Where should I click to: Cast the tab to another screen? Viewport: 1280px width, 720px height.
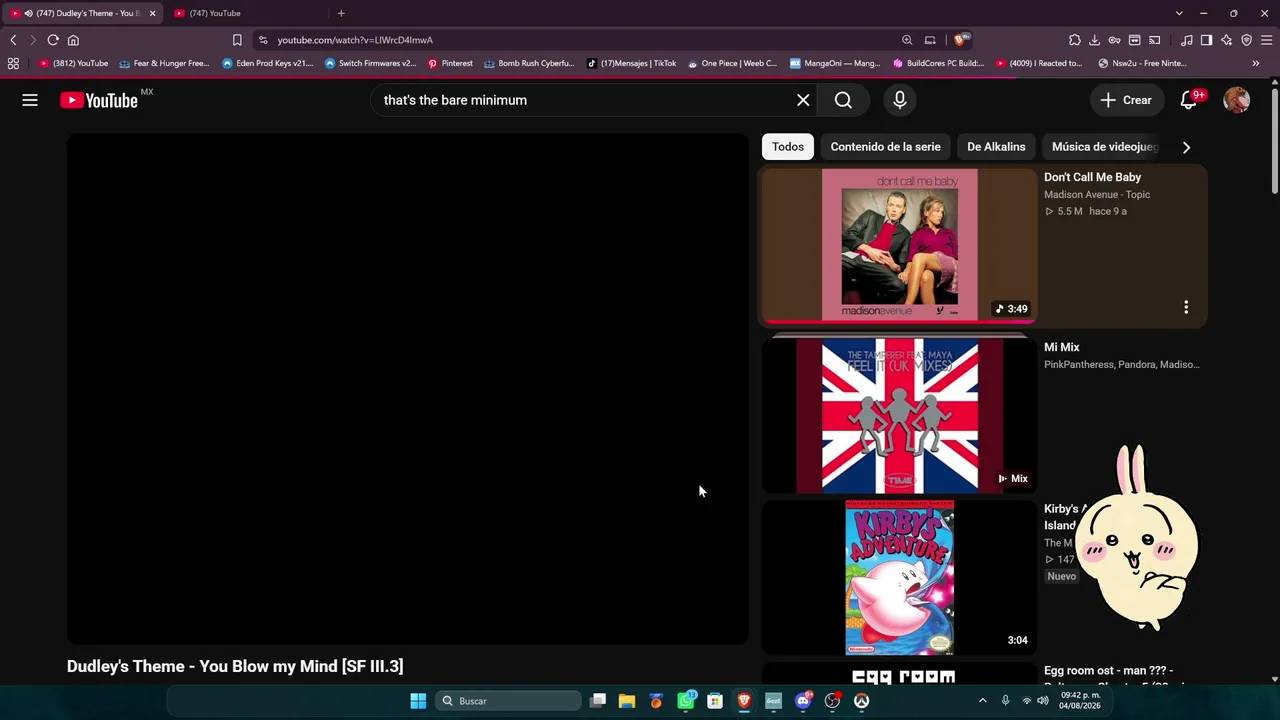[1155, 40]
